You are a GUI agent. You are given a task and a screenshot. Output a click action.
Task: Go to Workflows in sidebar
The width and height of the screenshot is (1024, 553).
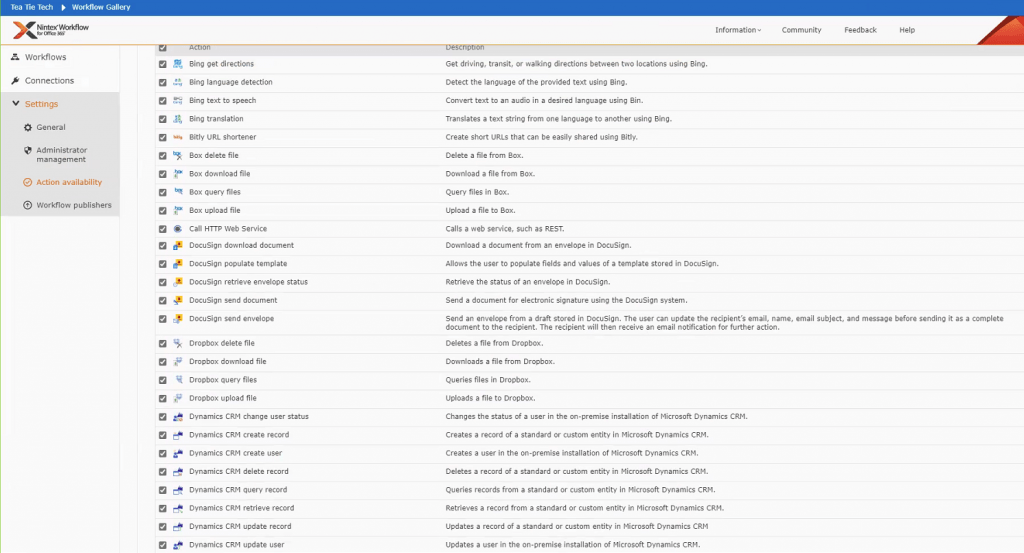click(45, 57)
